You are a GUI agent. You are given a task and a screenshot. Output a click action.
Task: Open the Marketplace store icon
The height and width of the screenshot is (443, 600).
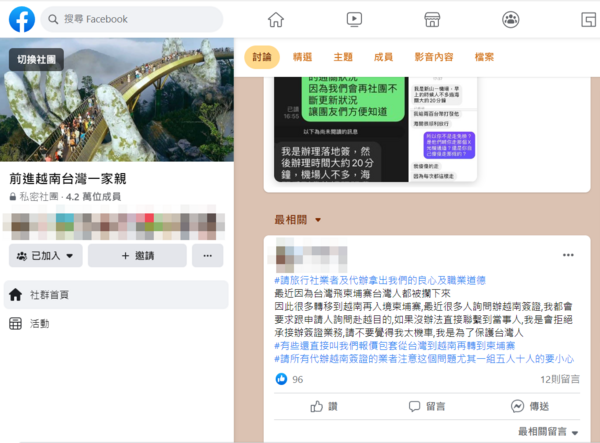pyautogui.click(x=432, y=19)
